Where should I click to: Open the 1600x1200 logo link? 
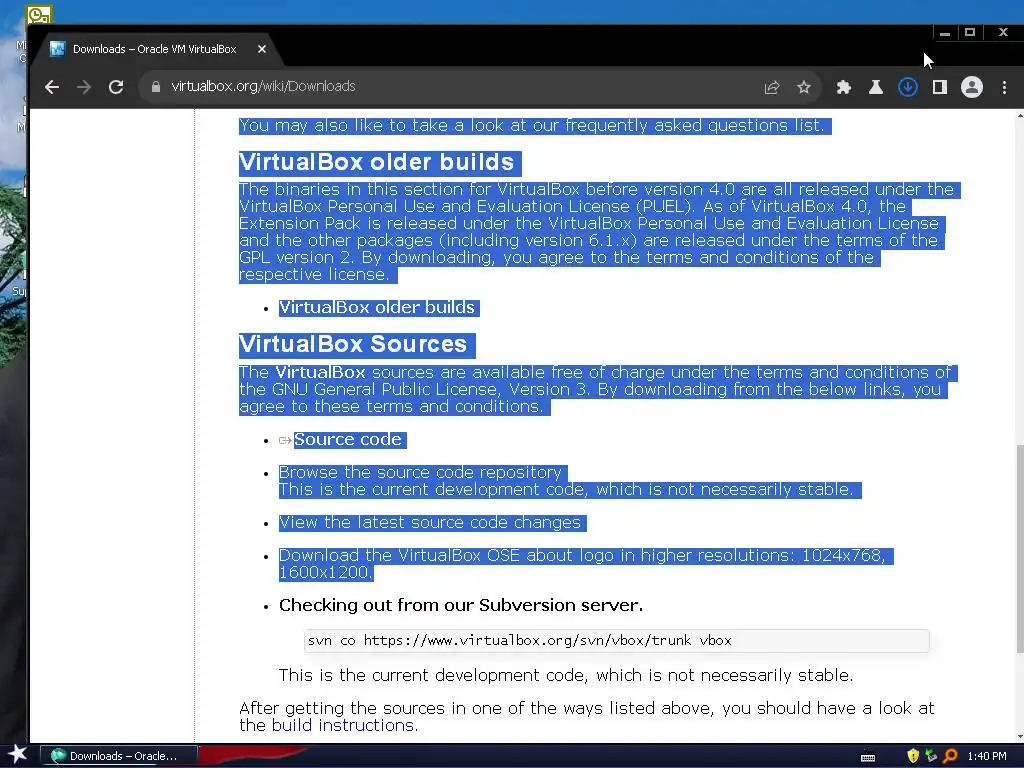324,572
